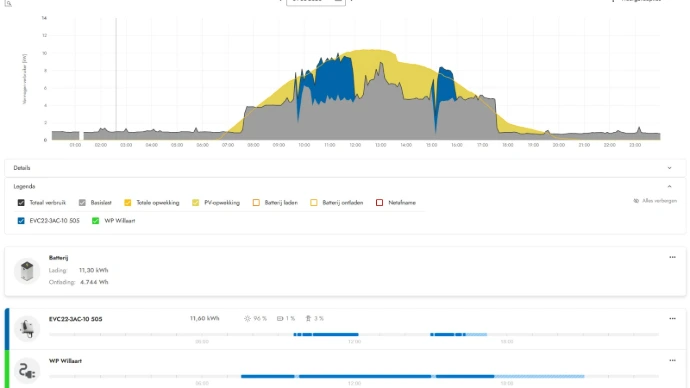Click the Lading 11,30 kWh value
Viewport: 690px width, 388px height.
pyautogui.click(x=94, y=270)
